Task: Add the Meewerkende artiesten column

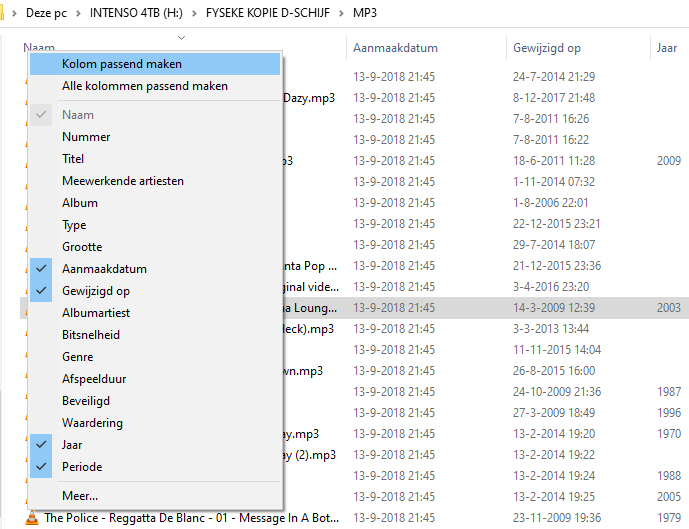Action: click(122, 181)
